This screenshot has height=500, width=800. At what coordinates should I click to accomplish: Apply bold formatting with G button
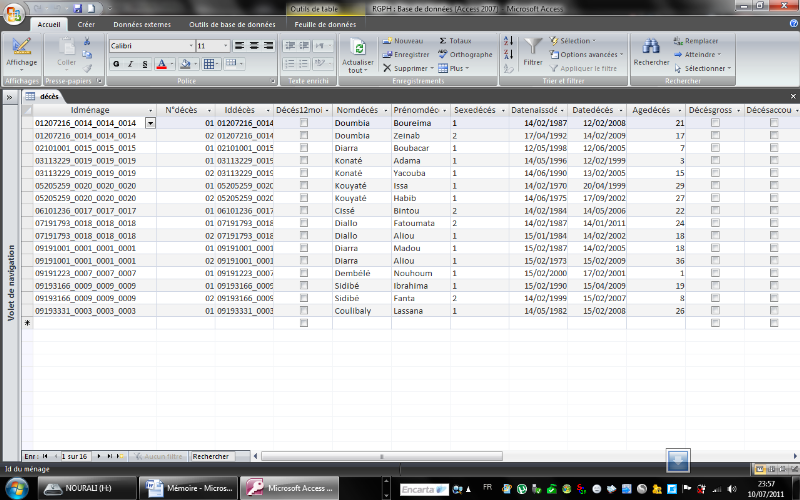[116, 64]
